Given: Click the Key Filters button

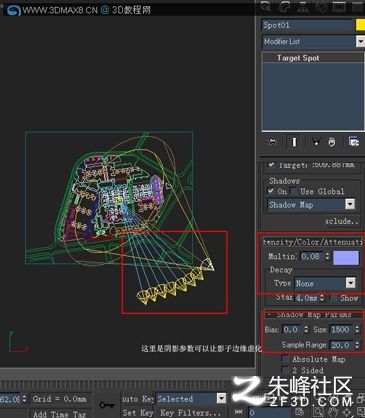Looking at the screenshot, I should (190, 412).
